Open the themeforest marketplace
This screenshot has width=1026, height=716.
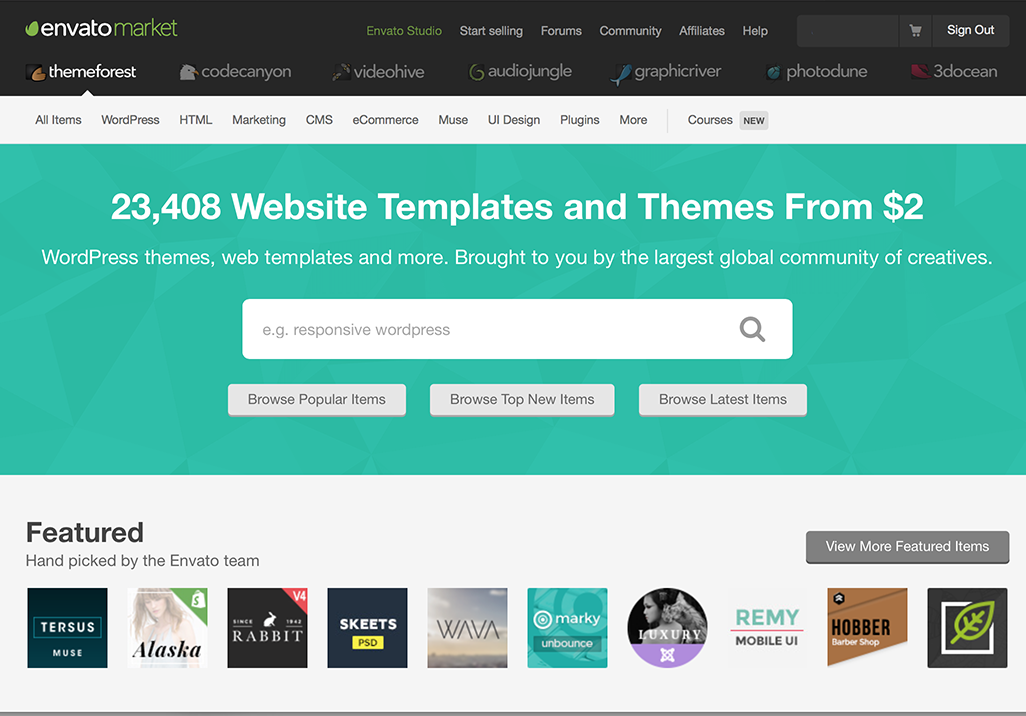[x=81, y=71]
